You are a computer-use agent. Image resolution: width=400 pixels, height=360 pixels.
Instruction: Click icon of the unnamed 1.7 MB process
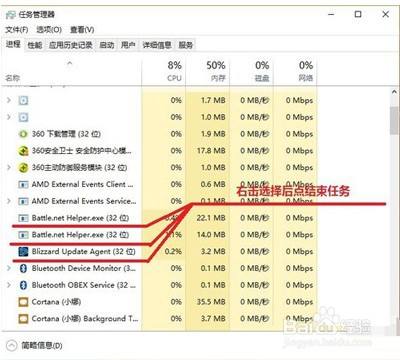[23, 100]
